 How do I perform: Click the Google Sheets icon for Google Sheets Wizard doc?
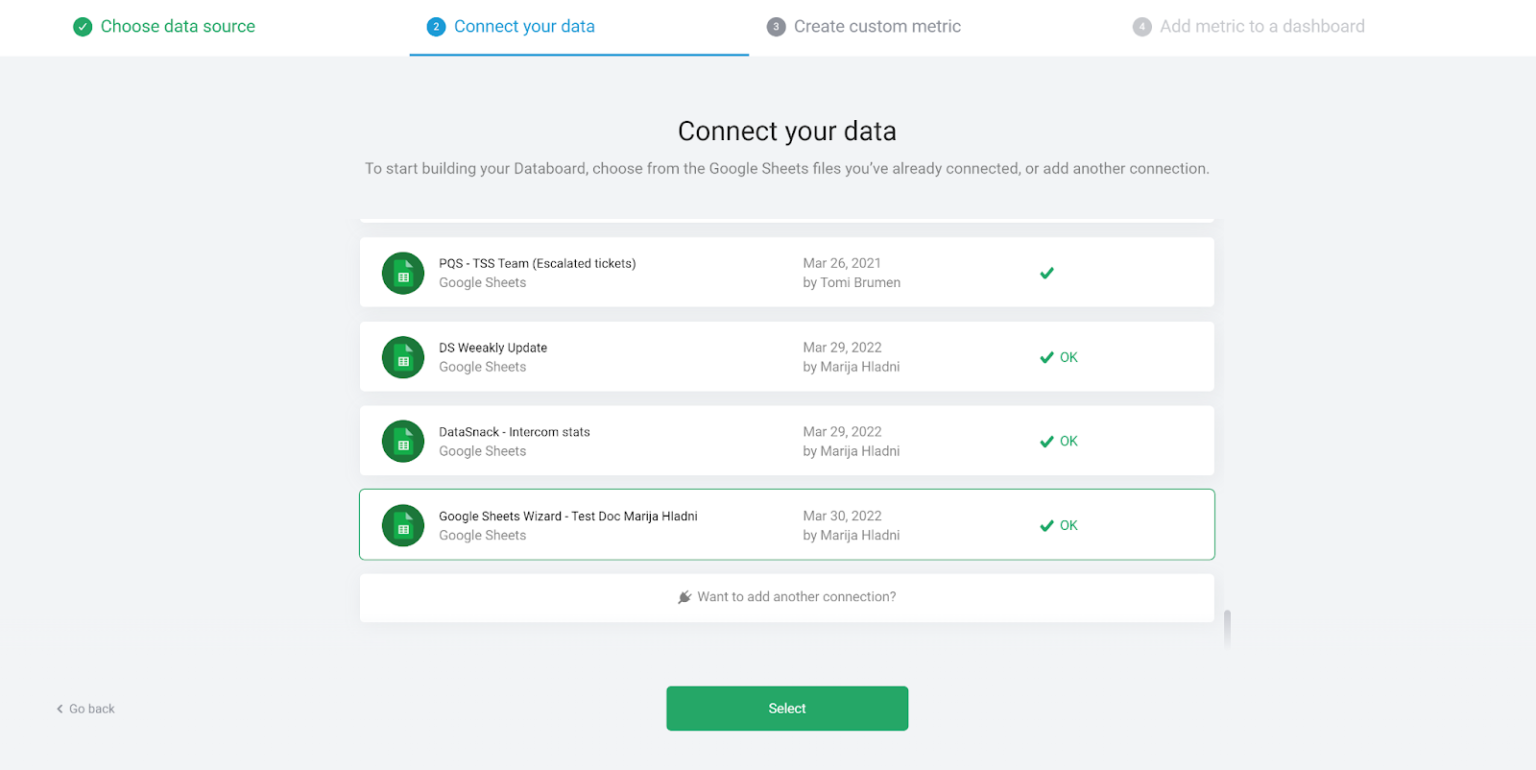click(403, 524)
